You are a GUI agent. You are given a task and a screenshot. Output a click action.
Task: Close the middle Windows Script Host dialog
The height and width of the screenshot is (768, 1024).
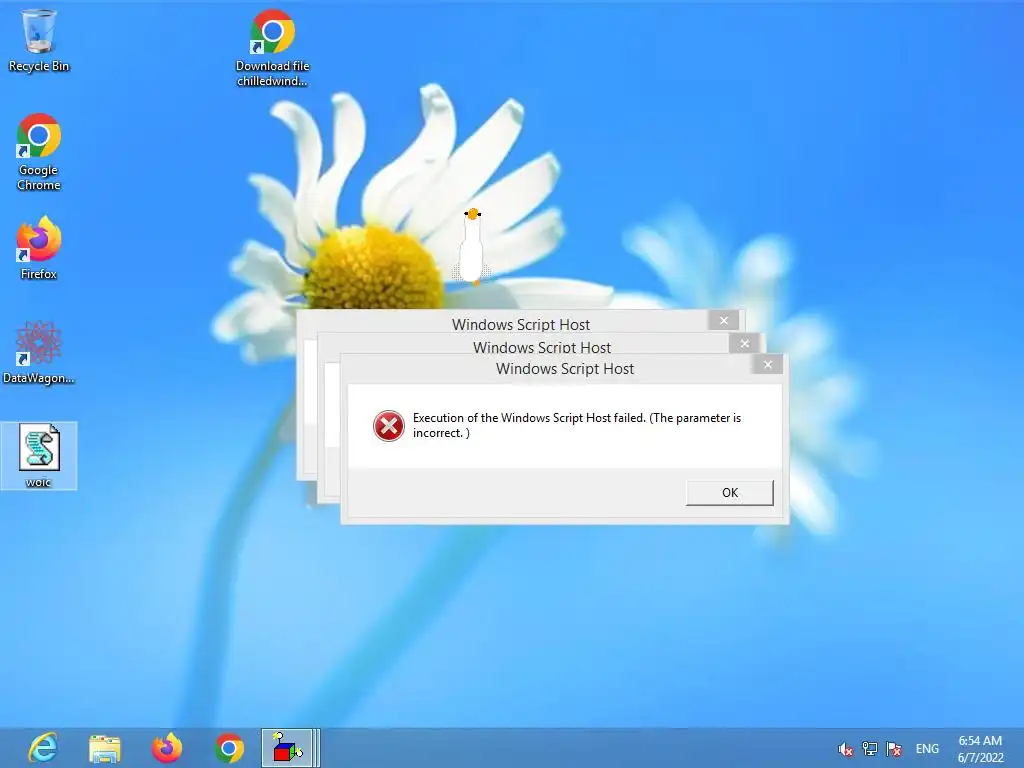pos(744,343)
